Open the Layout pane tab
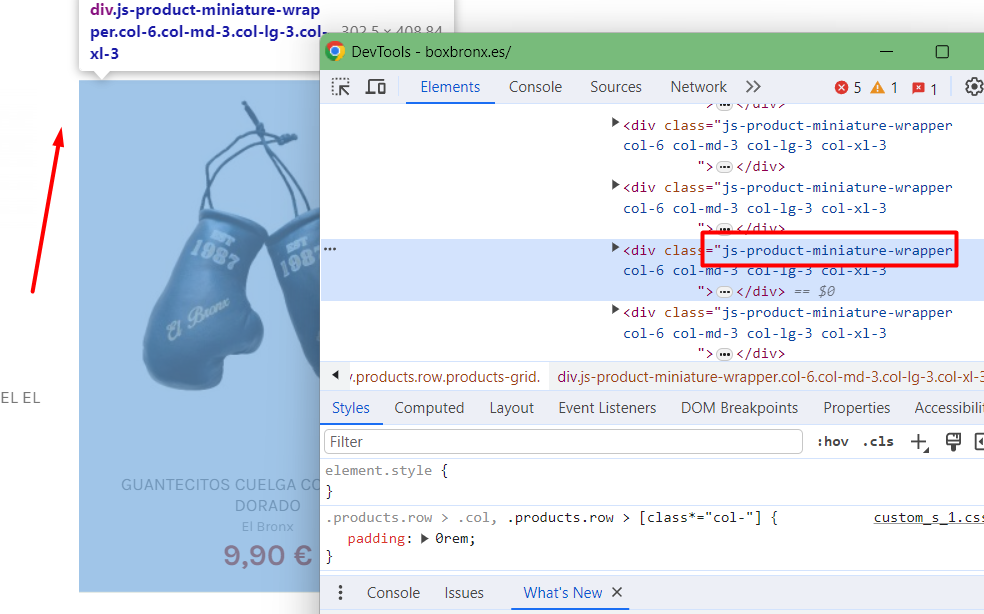 coord(511,408)
